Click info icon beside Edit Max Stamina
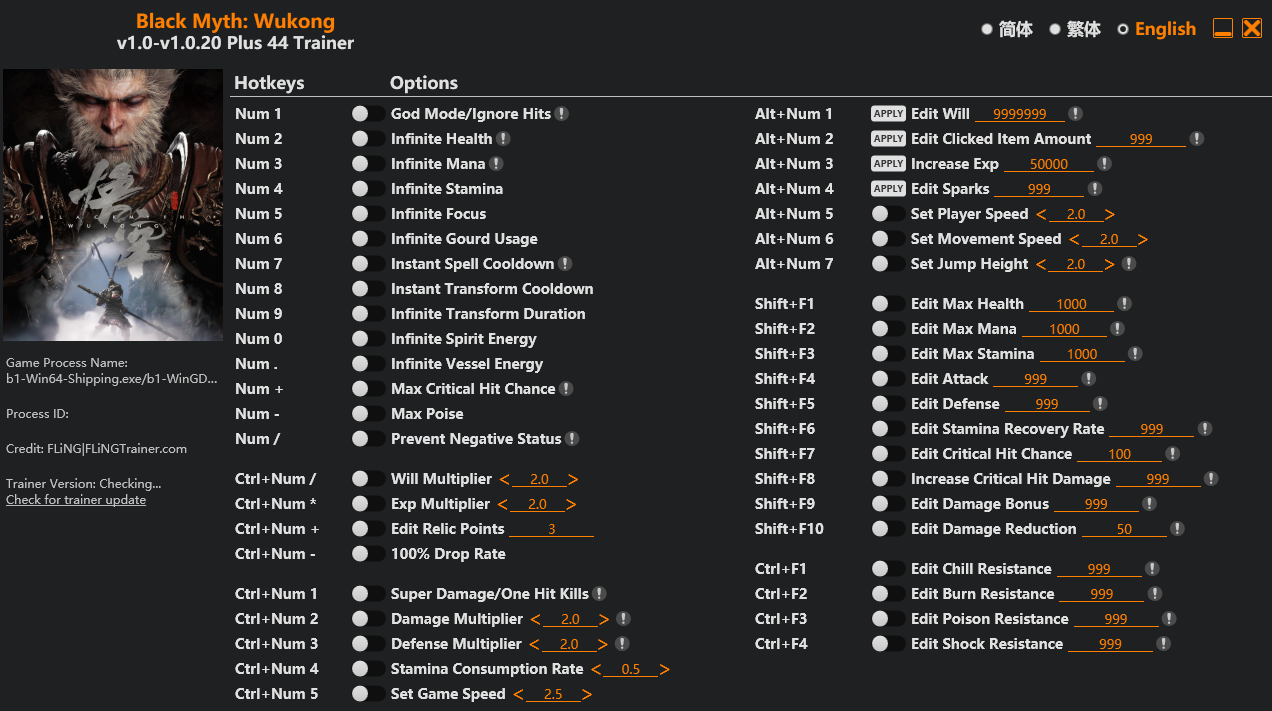1272x711 pixels. point(1135,354)
